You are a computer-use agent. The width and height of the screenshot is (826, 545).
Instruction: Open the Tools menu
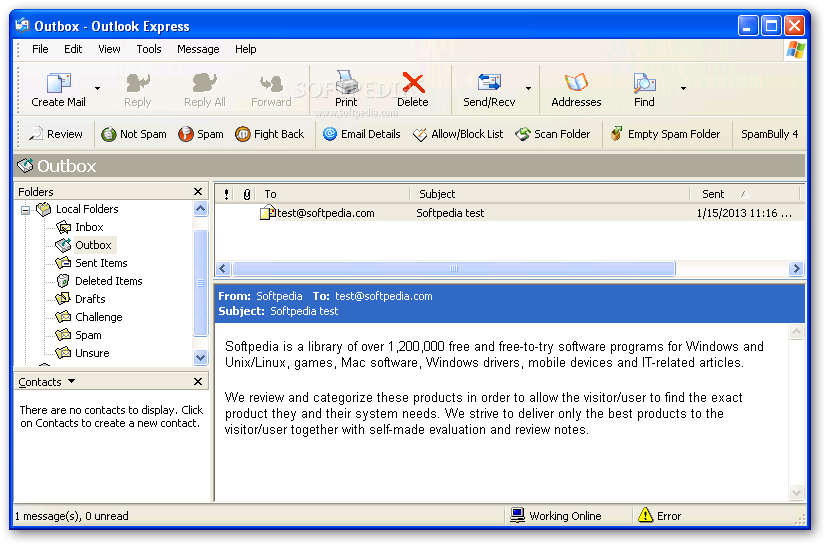tap(149, 49)
